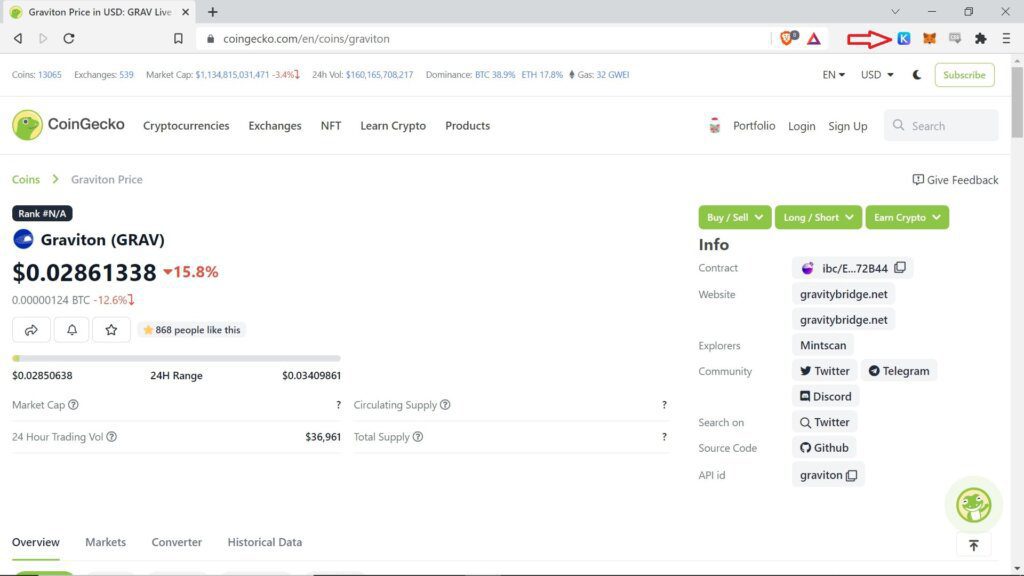Copy the contract address icon

click(x=900, y=268)
